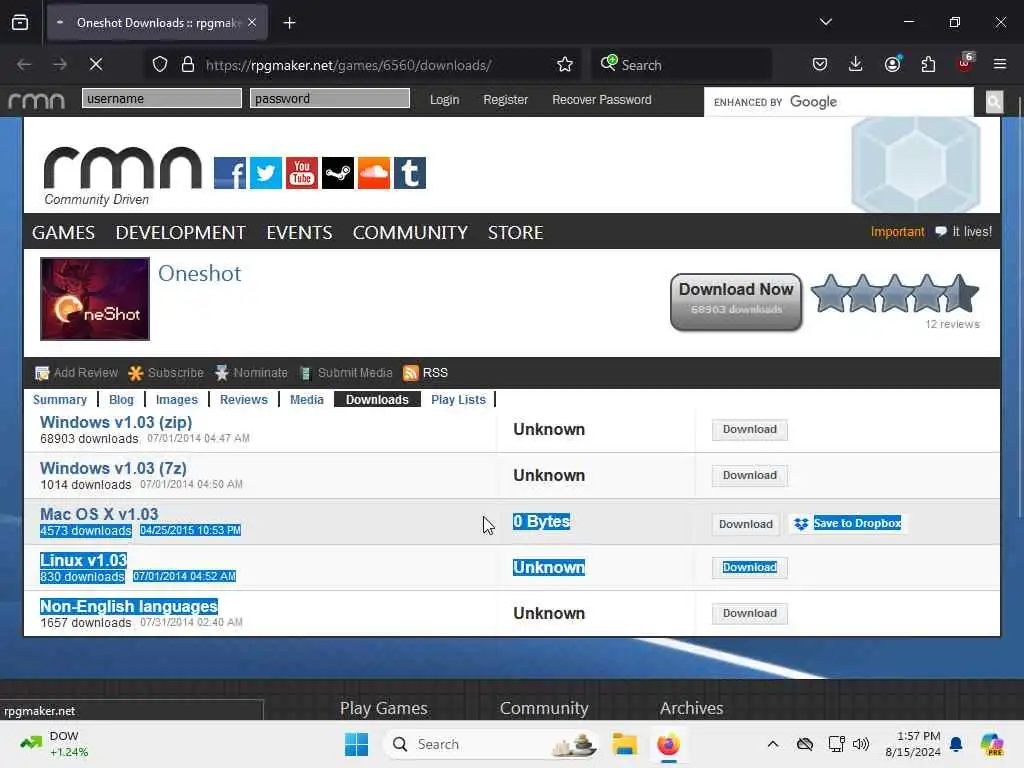Switch to the Images tab

pos(176,400)
